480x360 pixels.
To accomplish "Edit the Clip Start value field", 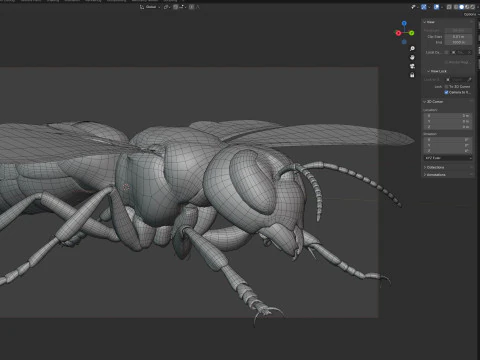I will [458, 37].
